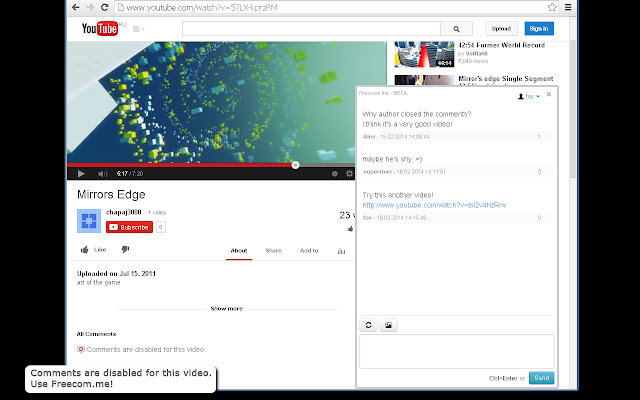Image resolution: width=640 pixels, height=400 pixels.
Task: Click the Sign in button
Action: click(539, 29)
